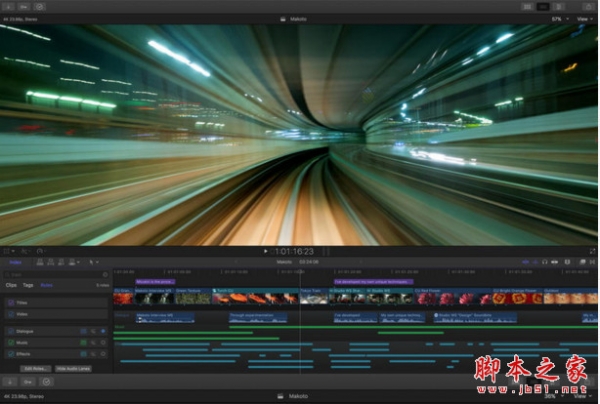This screenshot has height=404, width=600.
Task: Switch to the Clips tab in index
Action: pyautogui.click(x=11, y=285)
